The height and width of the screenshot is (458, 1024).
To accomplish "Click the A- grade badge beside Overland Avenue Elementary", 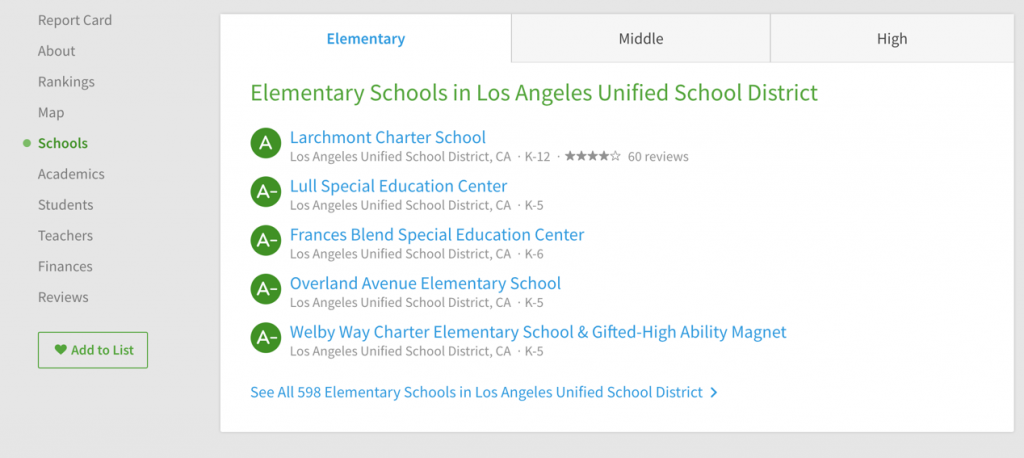I will click(x=266, y=289).
